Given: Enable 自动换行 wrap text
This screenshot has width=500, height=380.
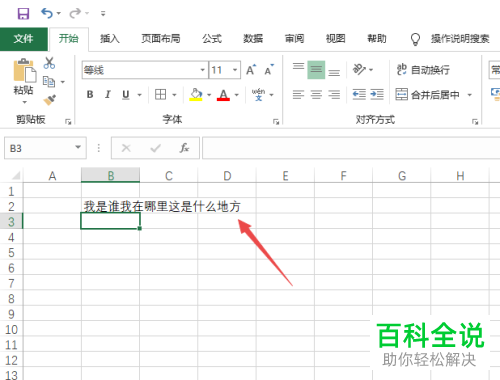Looking at the screenshot, I should [423, 70].
